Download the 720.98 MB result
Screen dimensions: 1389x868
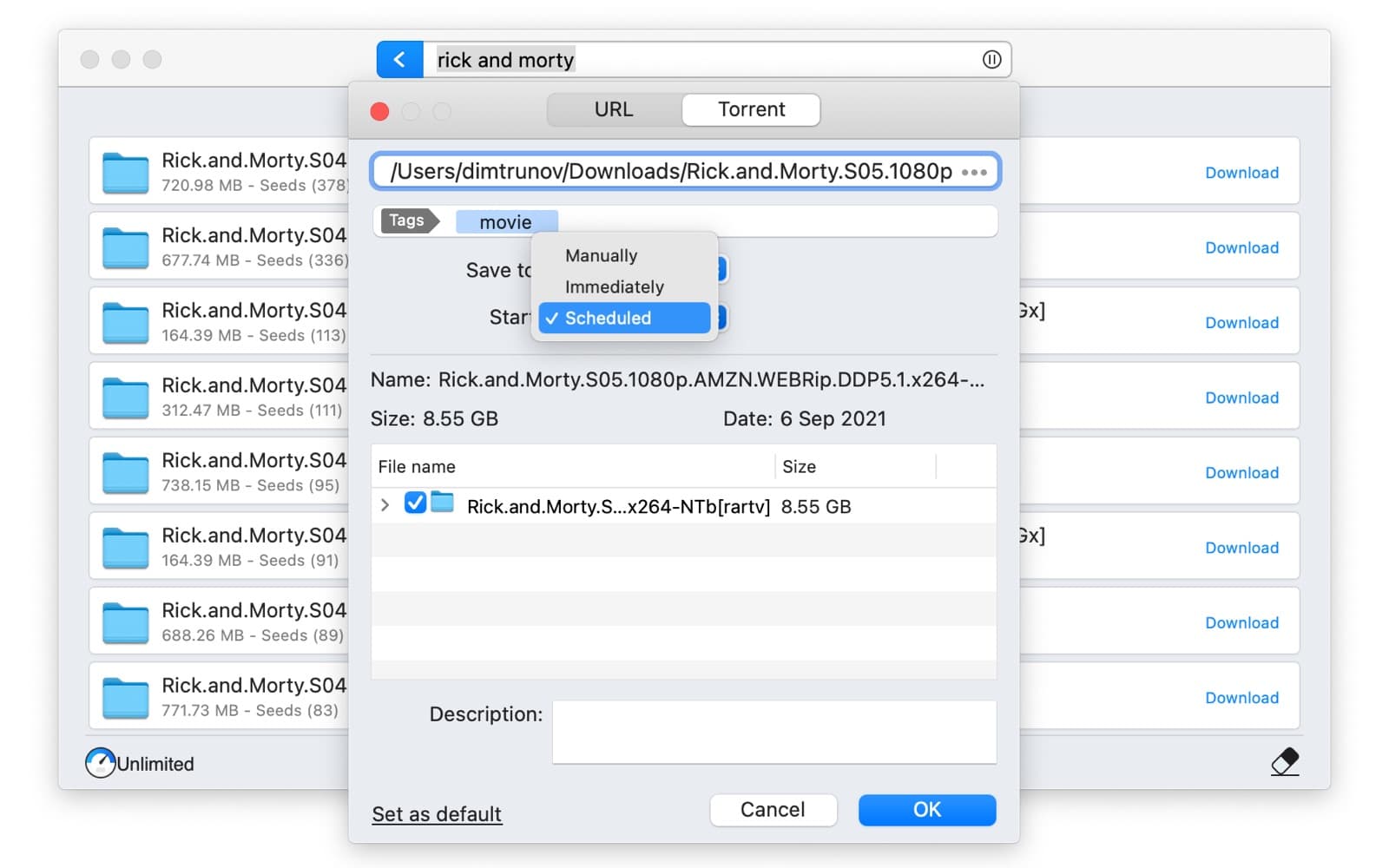point(1241,173)
